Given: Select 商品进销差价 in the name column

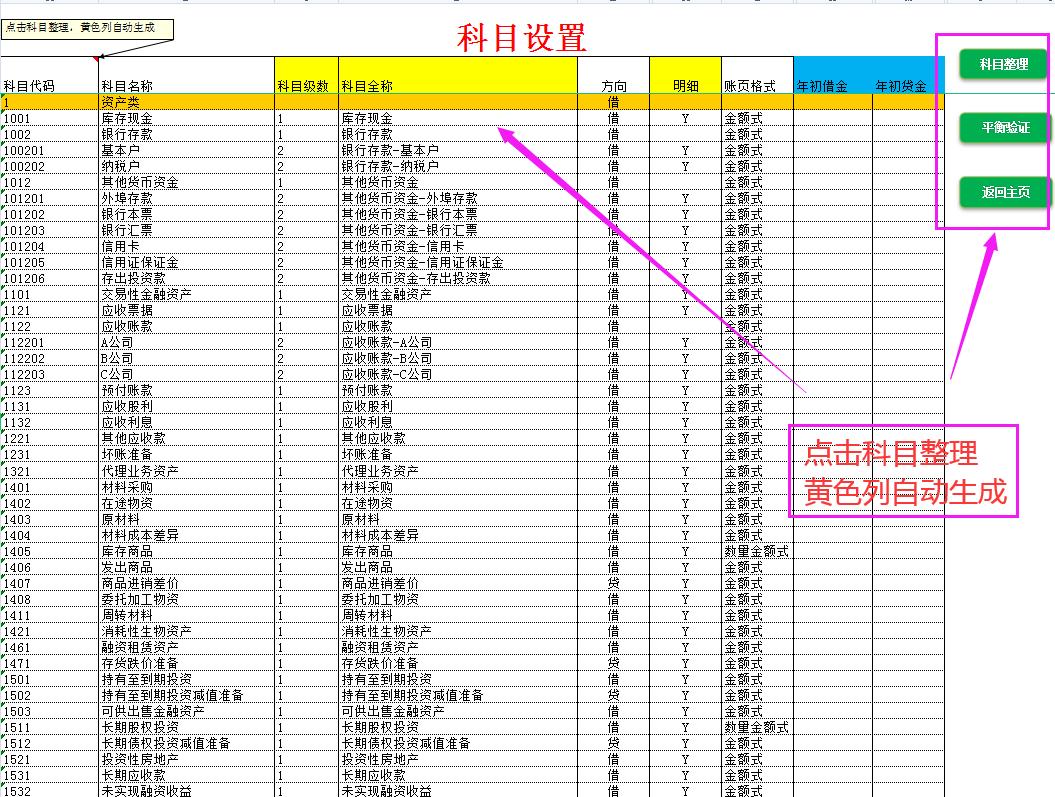Looking at the screenshot, I should 186,583.
